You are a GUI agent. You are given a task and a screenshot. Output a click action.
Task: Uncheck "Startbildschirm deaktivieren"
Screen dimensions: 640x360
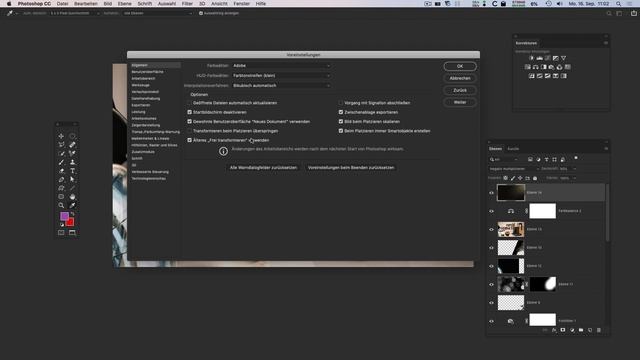point(189,112)
